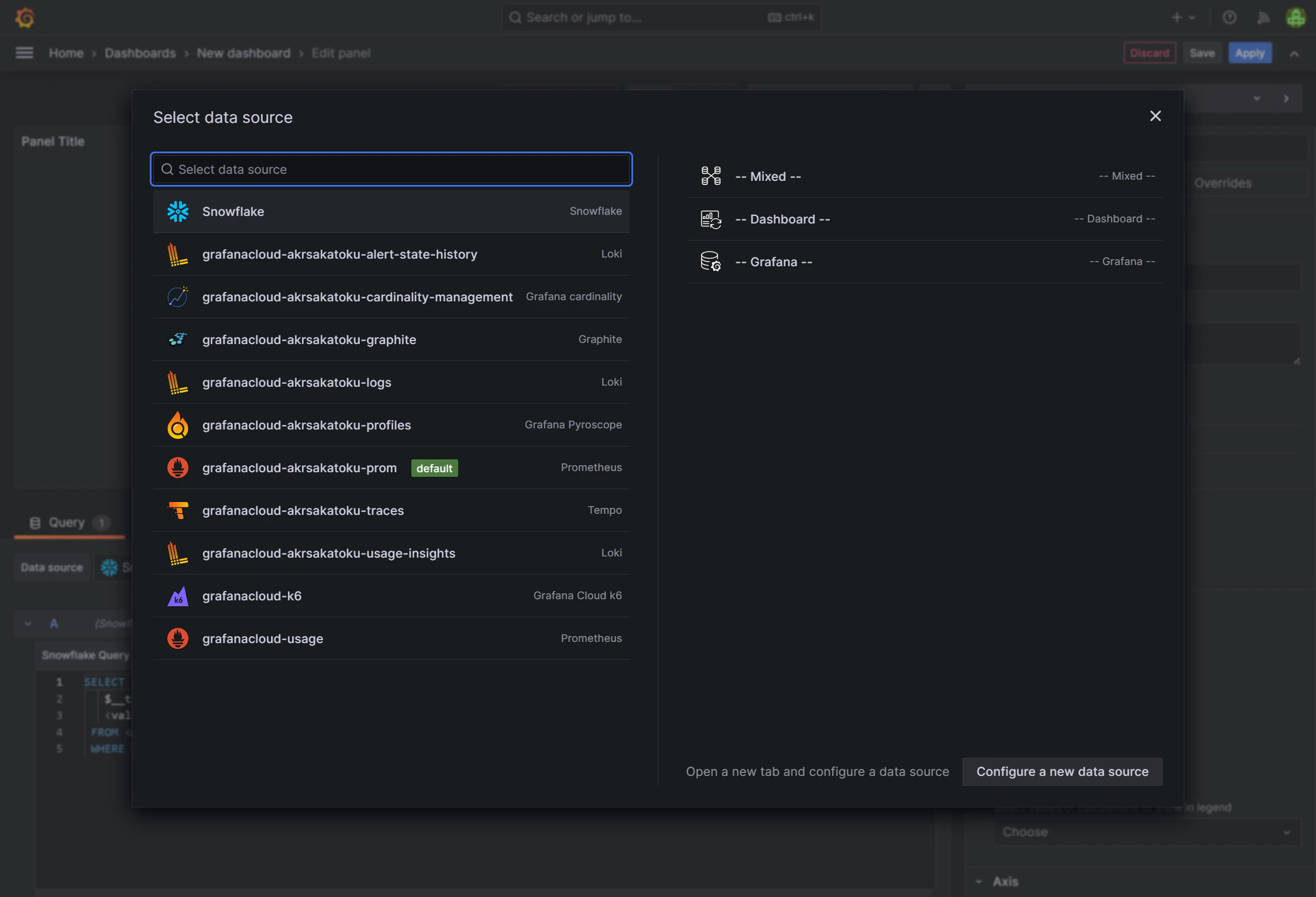Open the Grafana home logo

click(25, 18)
